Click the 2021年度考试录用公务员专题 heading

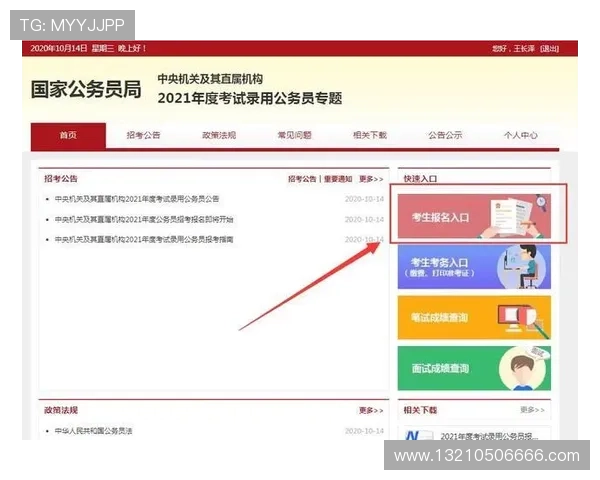250,98
